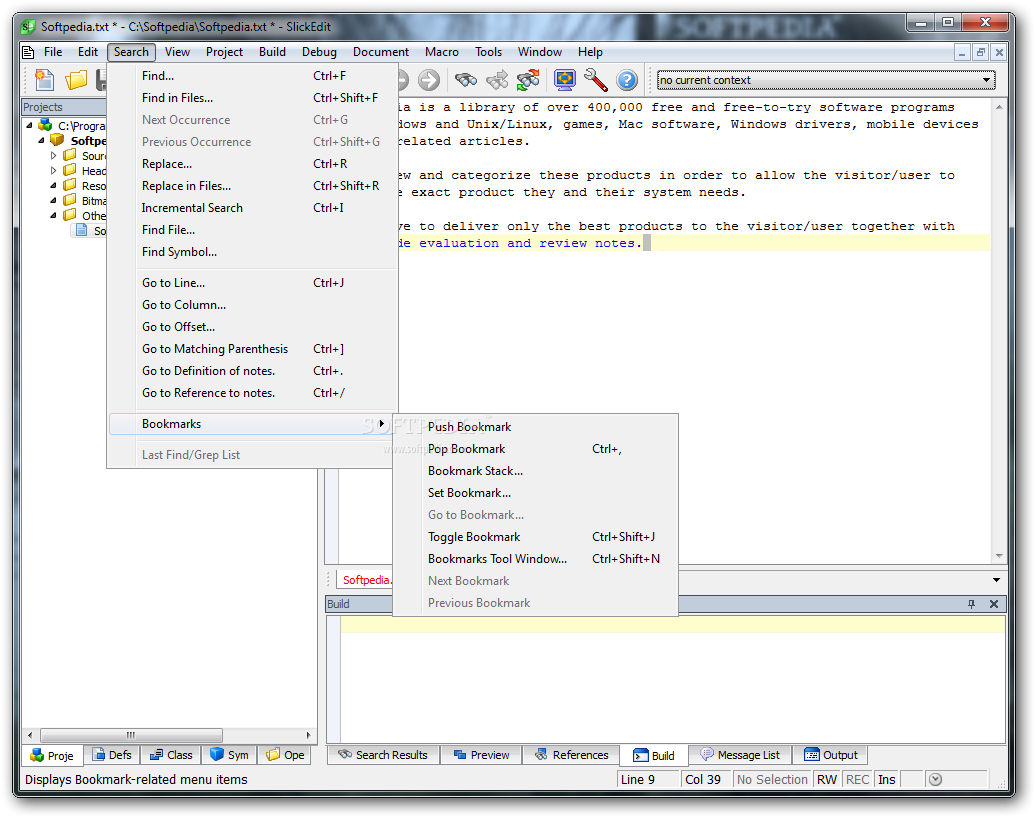Close the Build tool window
The image size is (1036, 818).
993,604
